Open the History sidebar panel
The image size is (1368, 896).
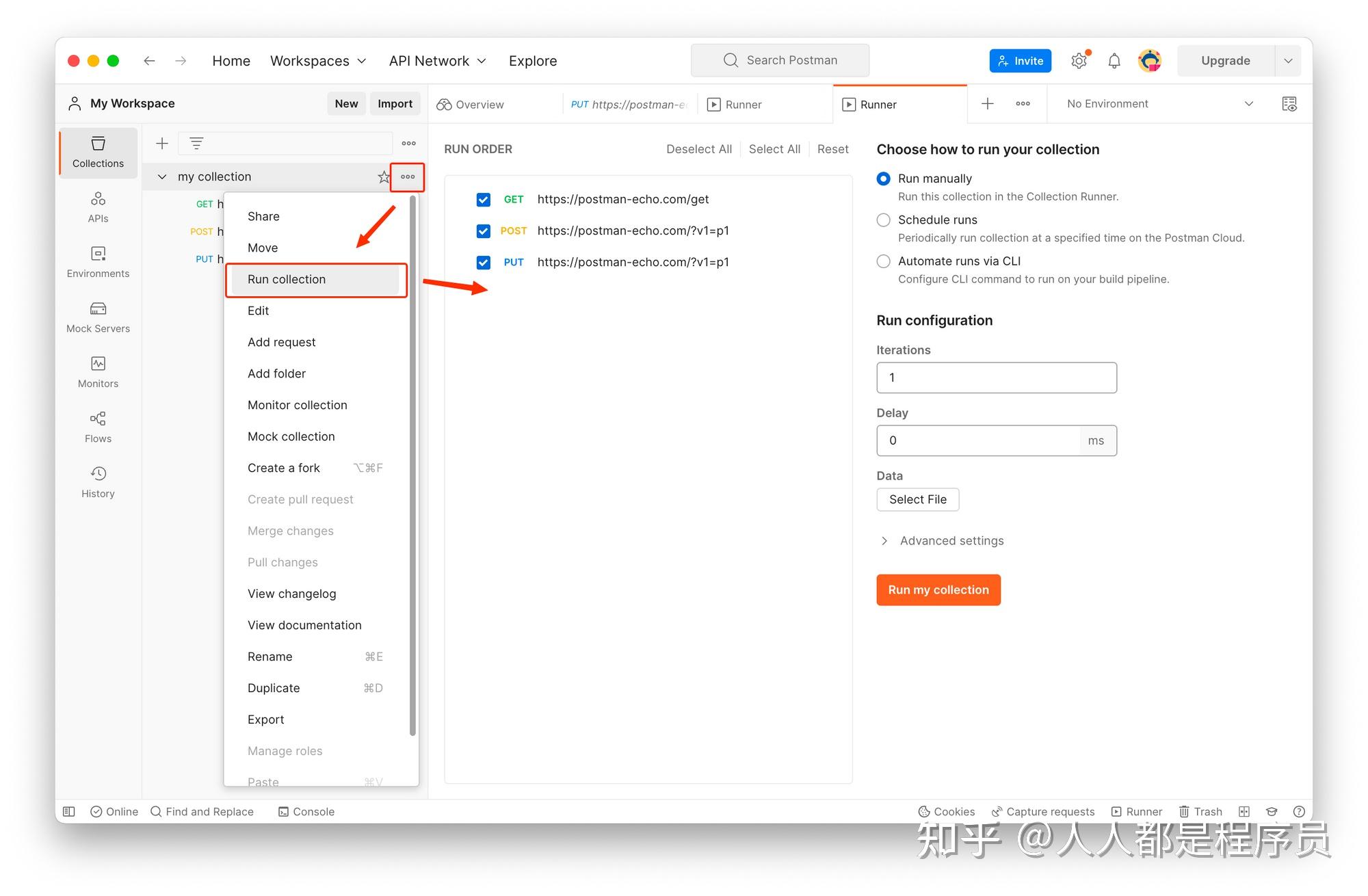(x=98, y=482)
